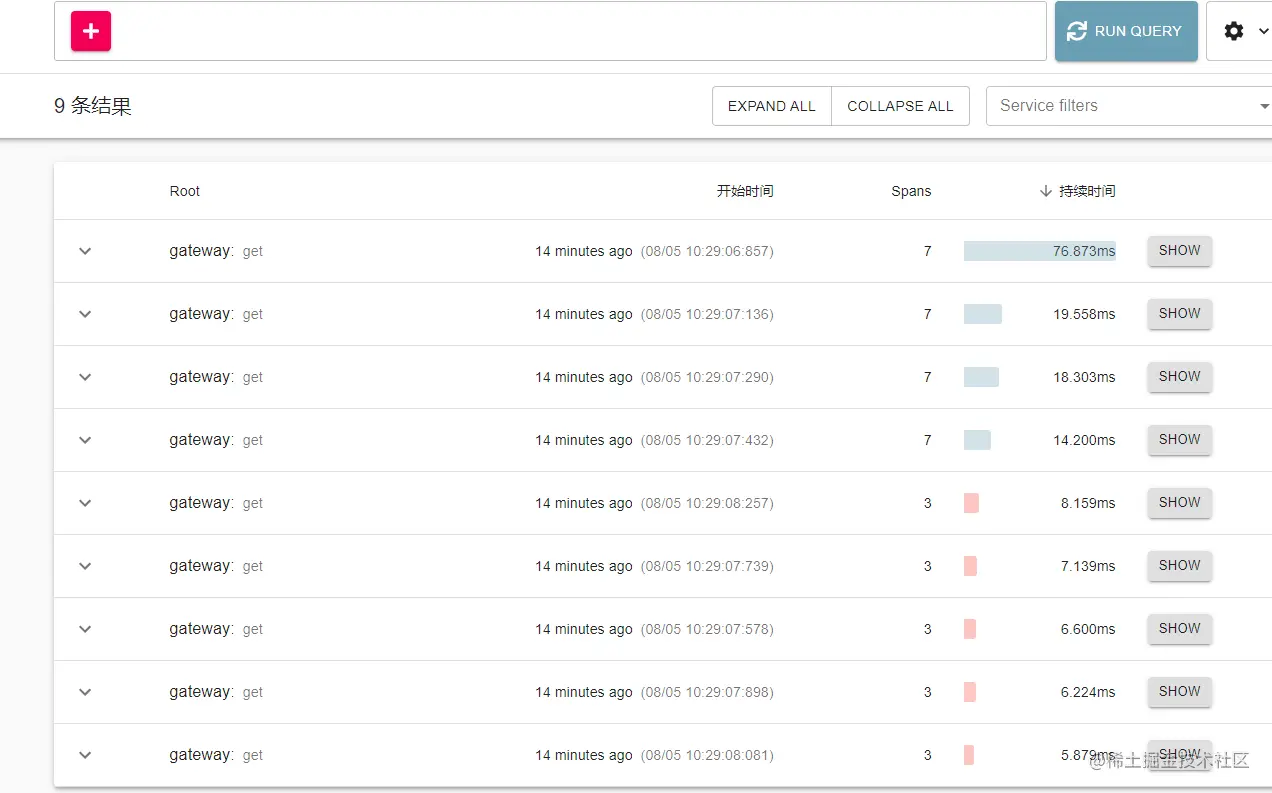This screenshot has width=1272, height=793.
Task: Click the timestamp 08/05 10:29:07:898
Action: click(707, 692)
